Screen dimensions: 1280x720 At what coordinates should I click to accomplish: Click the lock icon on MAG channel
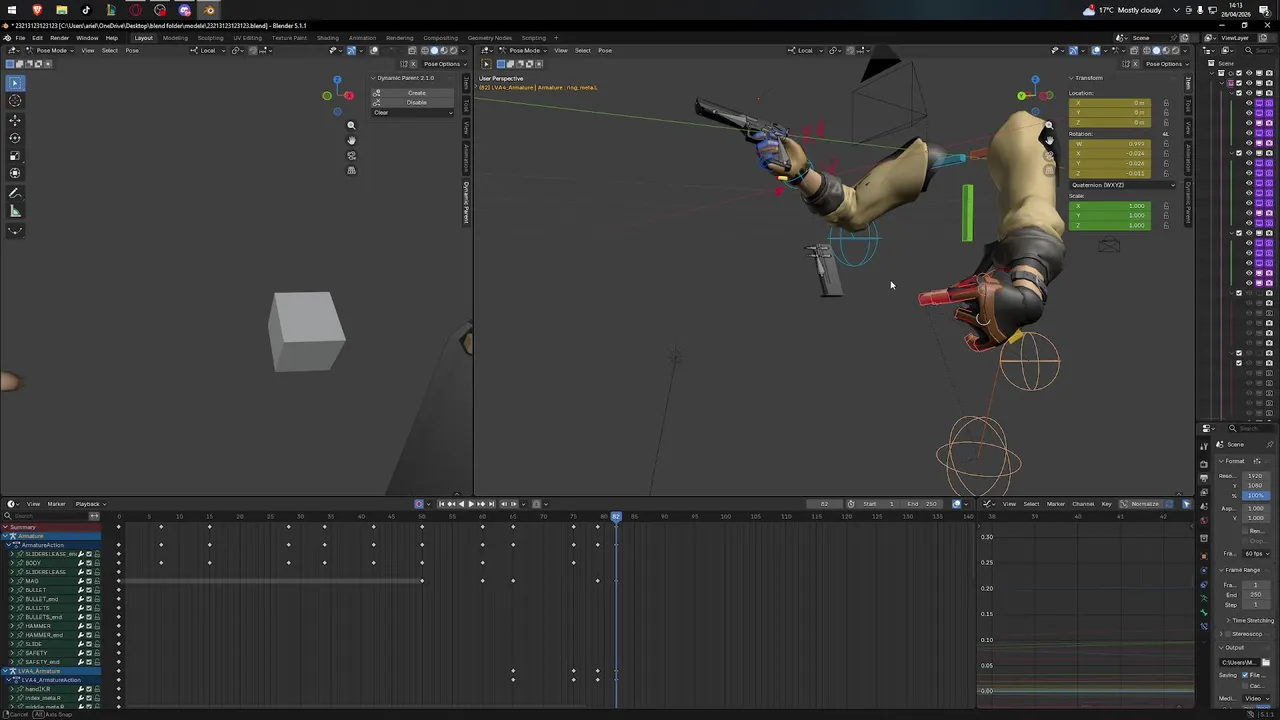click(x=97, y=581)
